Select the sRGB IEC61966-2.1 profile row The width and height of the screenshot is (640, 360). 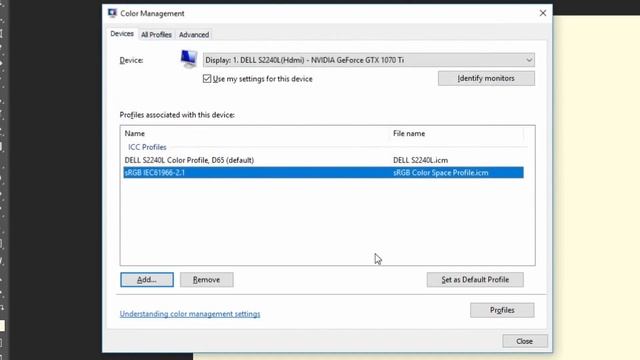click(x=323, y=173)
